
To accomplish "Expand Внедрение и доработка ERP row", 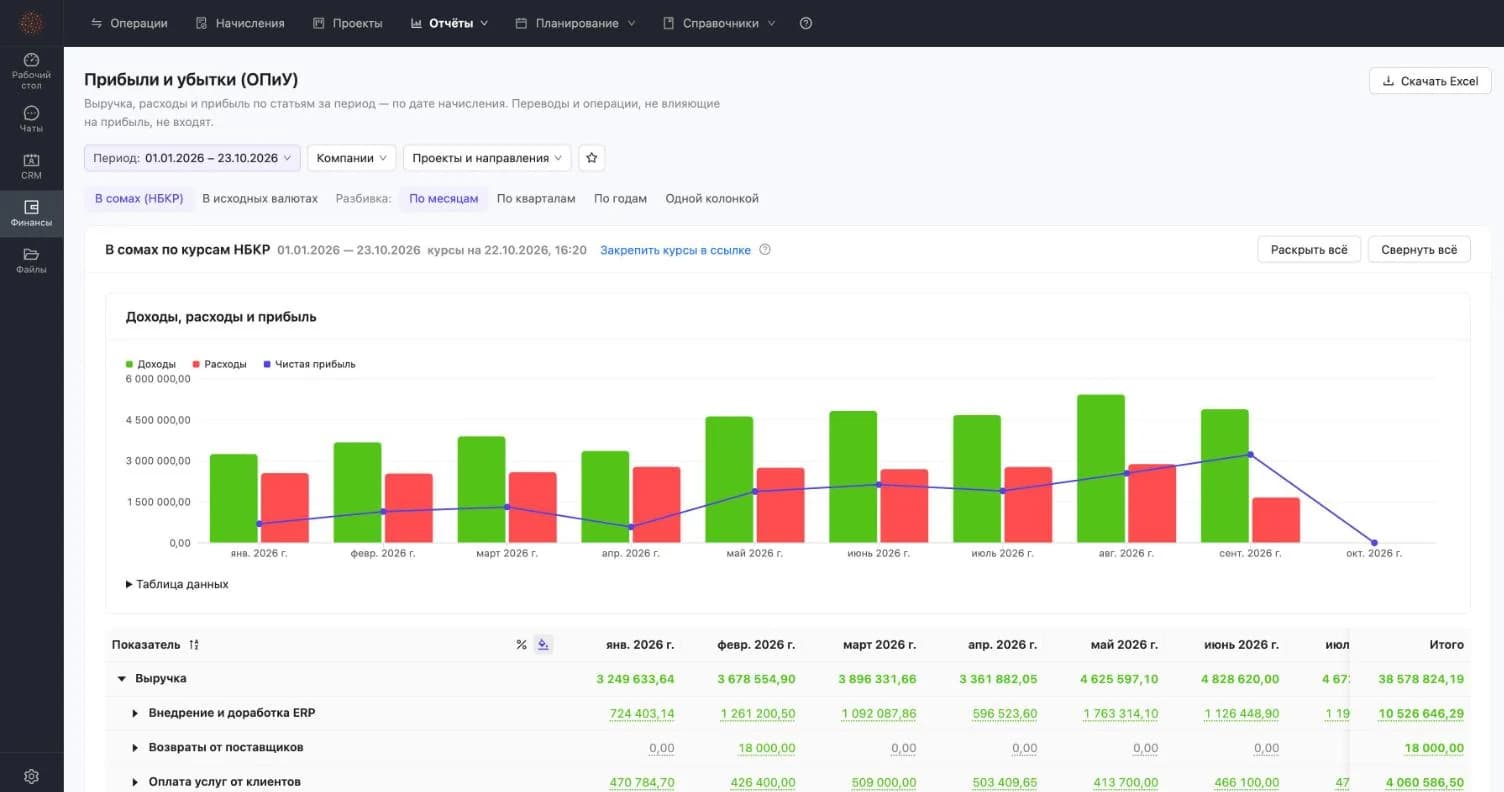I will 135,713.
